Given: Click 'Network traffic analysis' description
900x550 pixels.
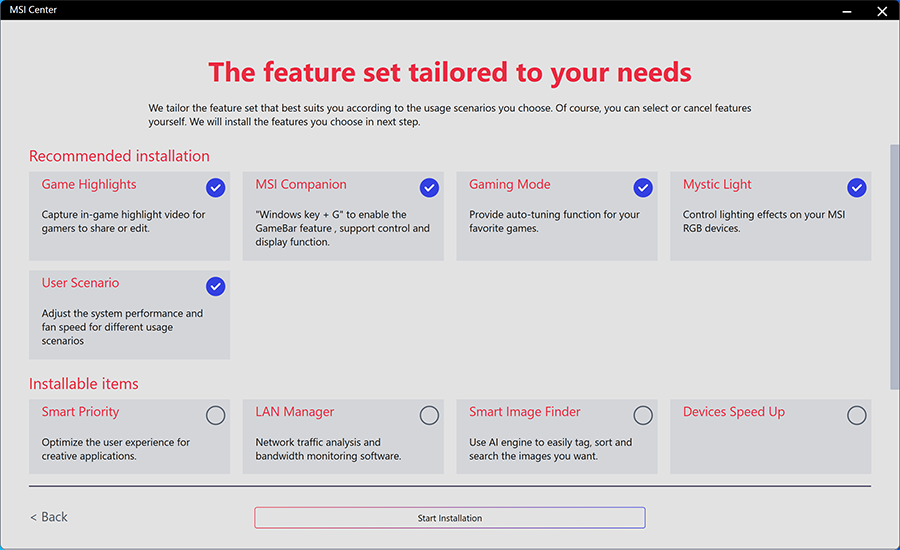Looking at the screenshot, I should (x=328, y=450).
